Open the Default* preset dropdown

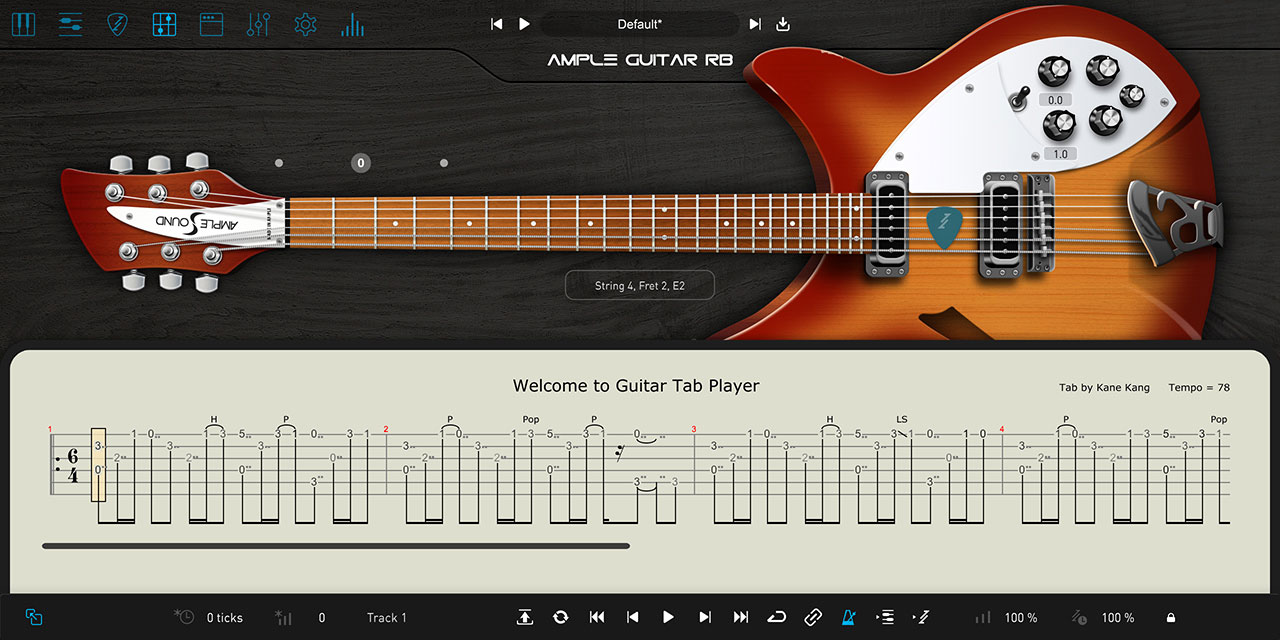[640, 24]
